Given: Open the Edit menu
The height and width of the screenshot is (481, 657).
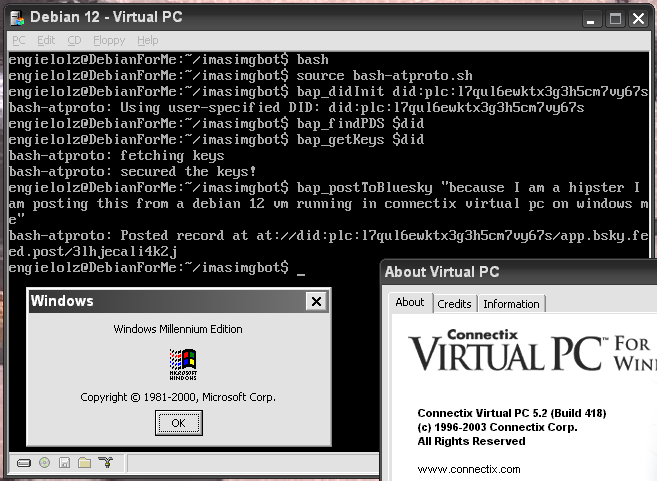Looking at the screenshot, I should tap(46, 40).
